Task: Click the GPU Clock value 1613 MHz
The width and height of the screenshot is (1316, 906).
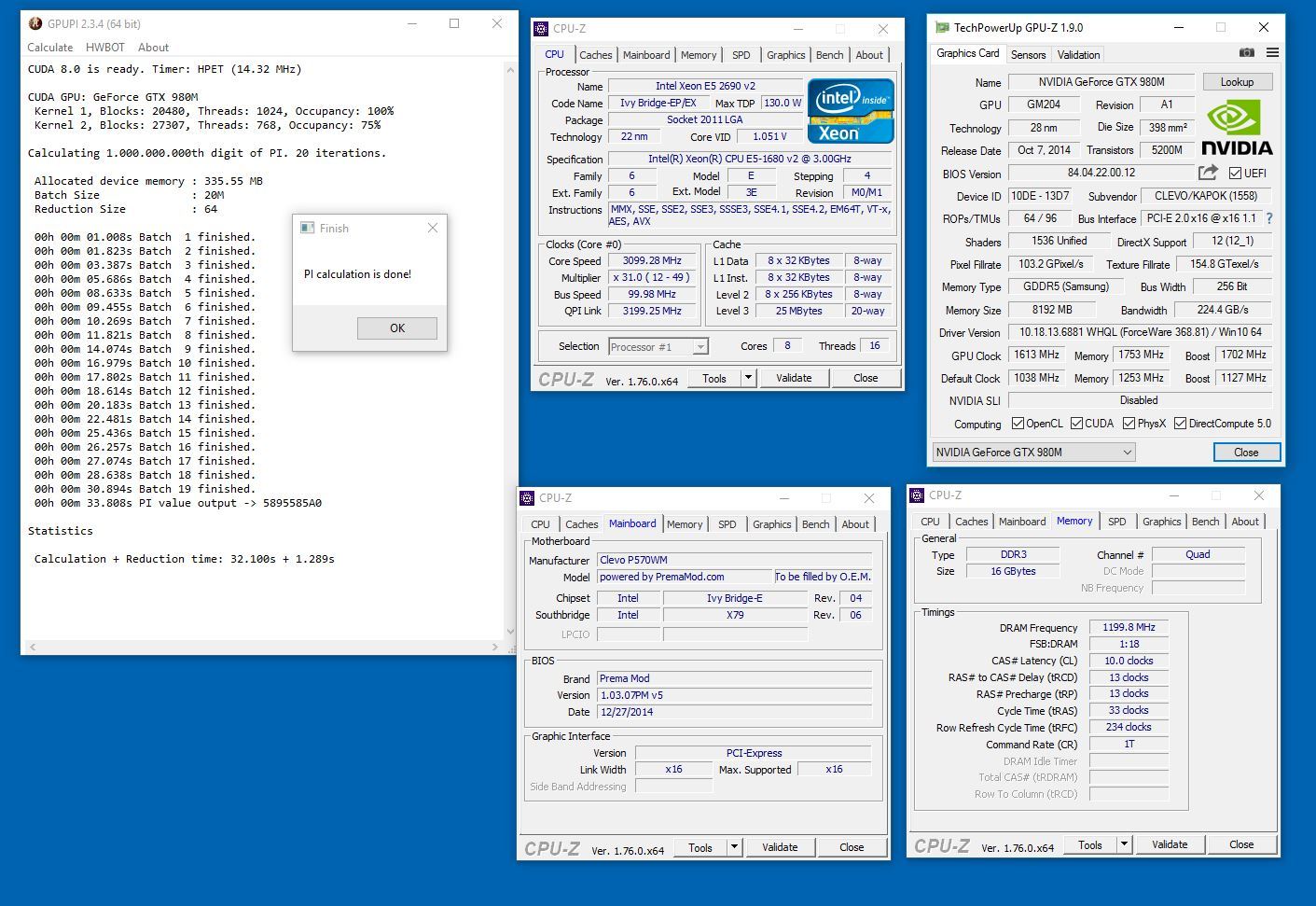Action: 1036,355
